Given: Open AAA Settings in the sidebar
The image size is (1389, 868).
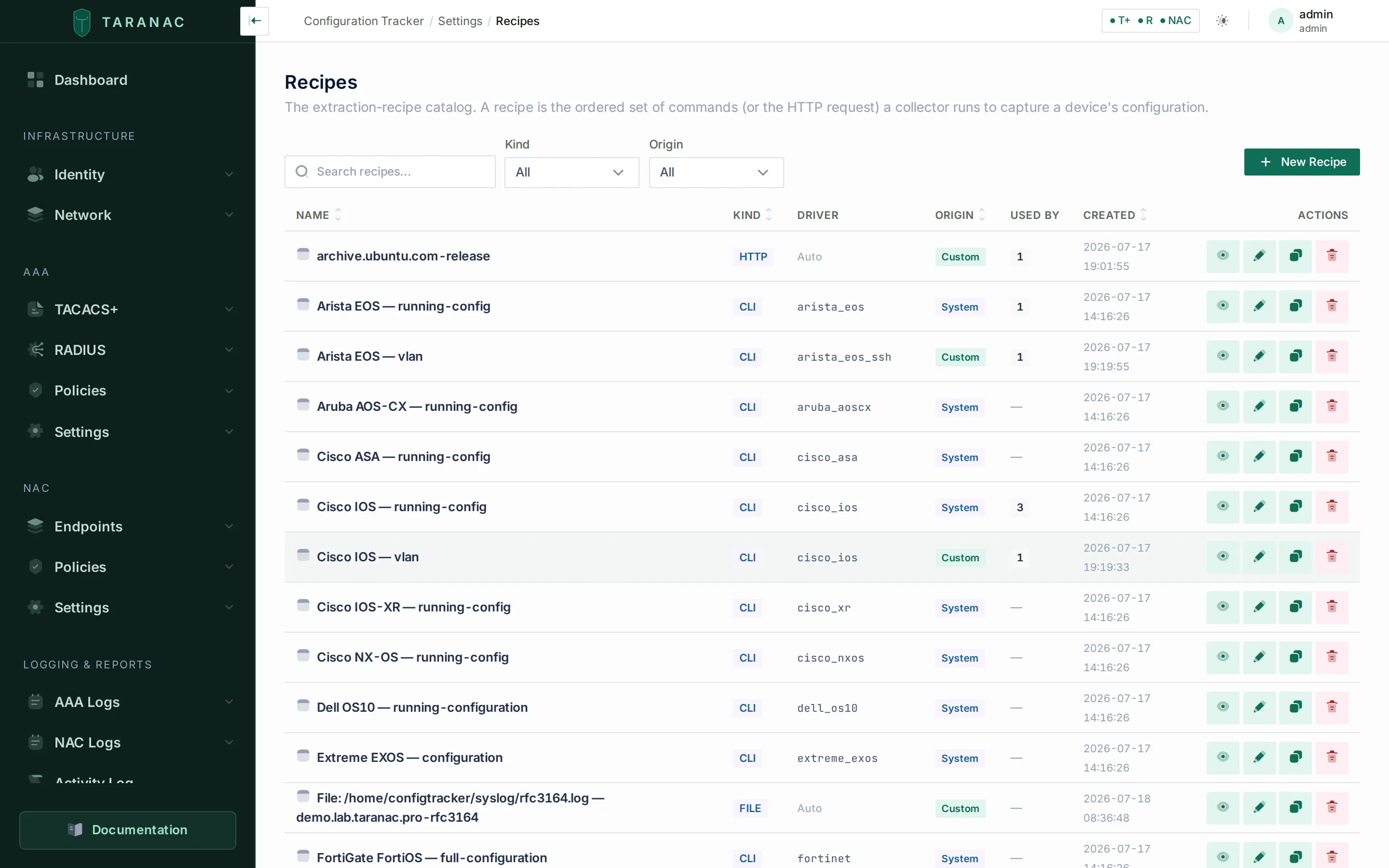Looking at the screenshot, I should [130, 432].
